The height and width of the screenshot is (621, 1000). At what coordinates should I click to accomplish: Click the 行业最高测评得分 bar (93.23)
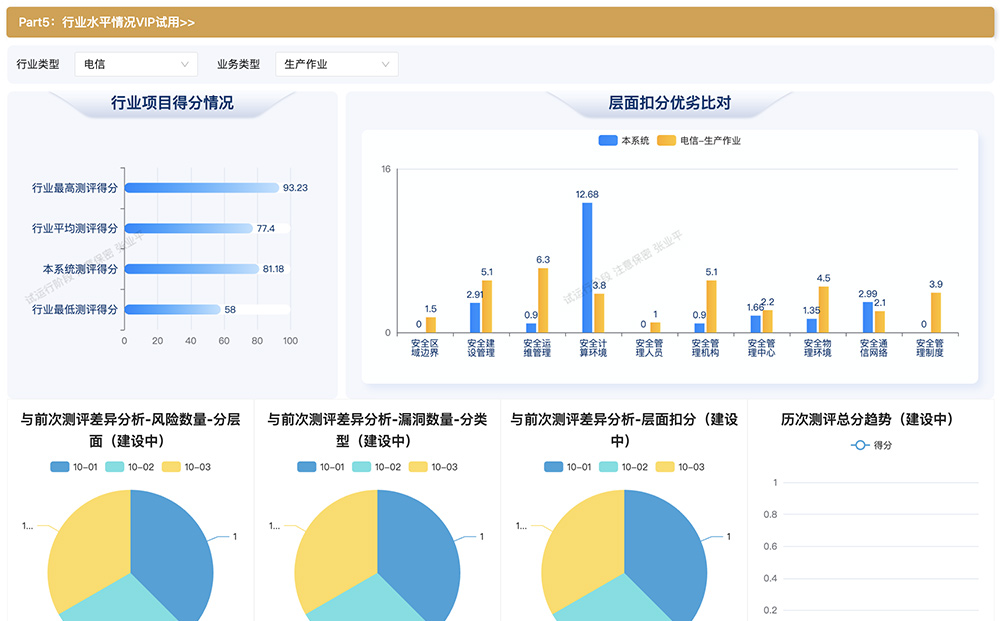pyautogui.click(x=202, y=187)
